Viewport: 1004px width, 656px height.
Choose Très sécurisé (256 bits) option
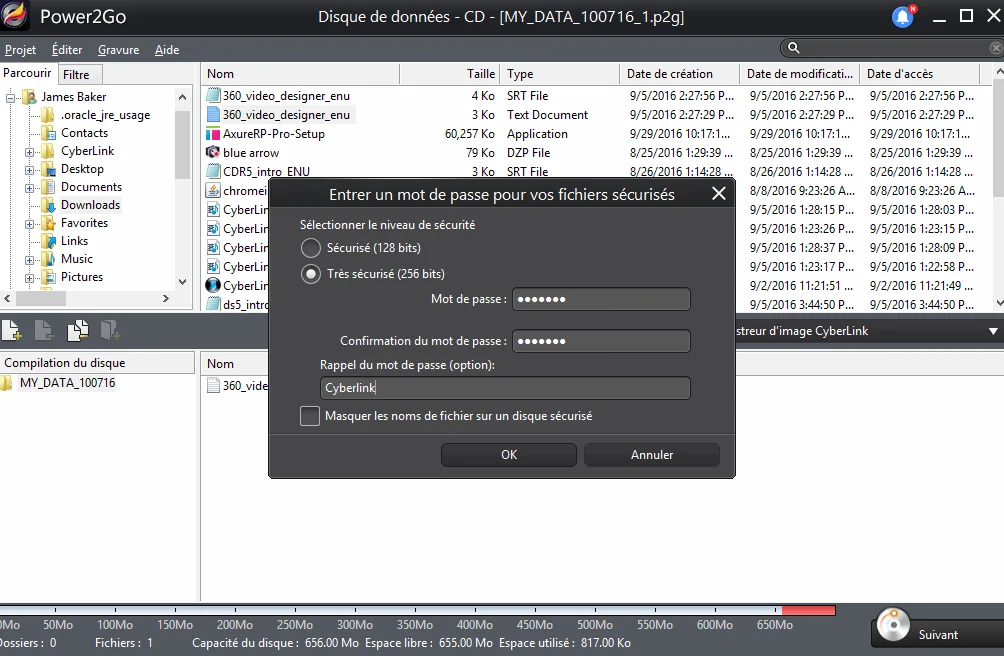click(311, 274)
